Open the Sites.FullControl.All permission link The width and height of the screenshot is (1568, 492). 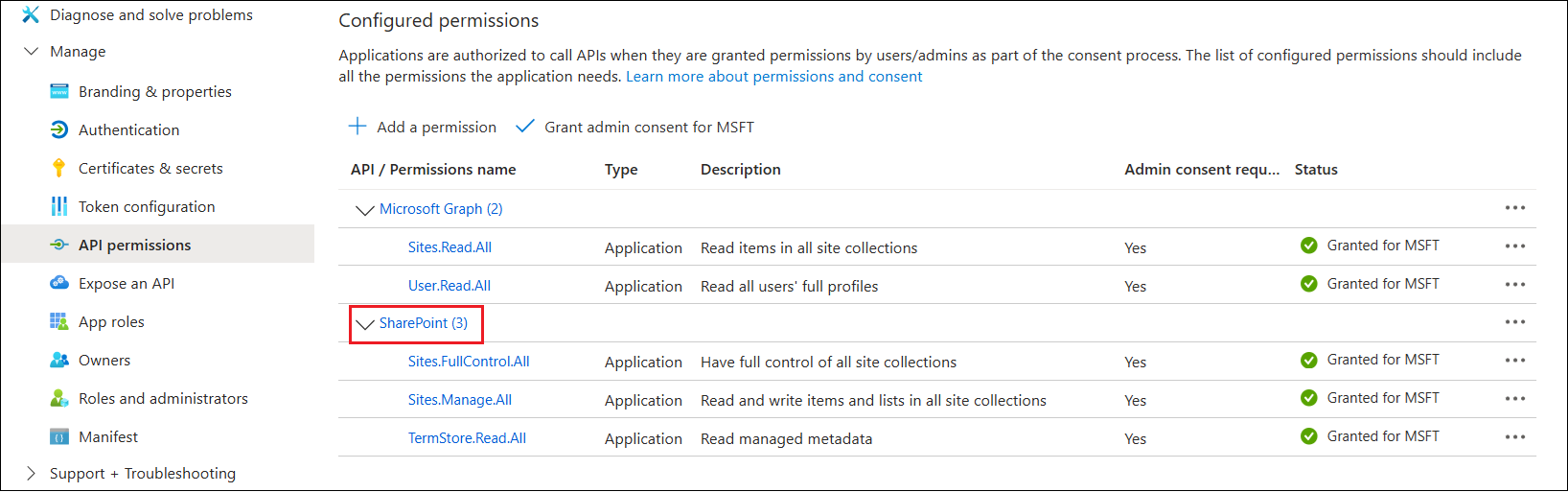point(469,362)
